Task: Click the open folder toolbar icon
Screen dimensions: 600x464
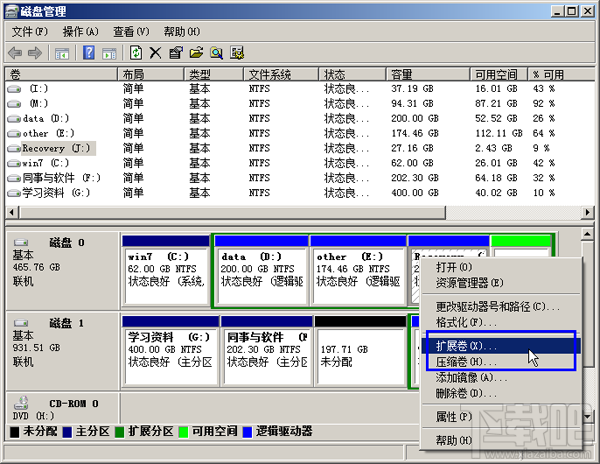Action: [196, 52]
